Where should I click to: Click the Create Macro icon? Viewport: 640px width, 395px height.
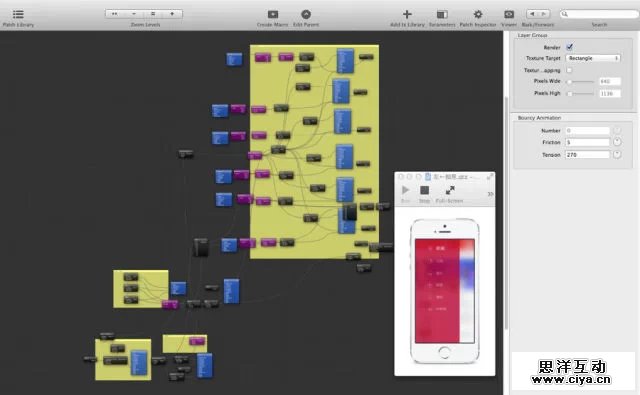point(273,14)
